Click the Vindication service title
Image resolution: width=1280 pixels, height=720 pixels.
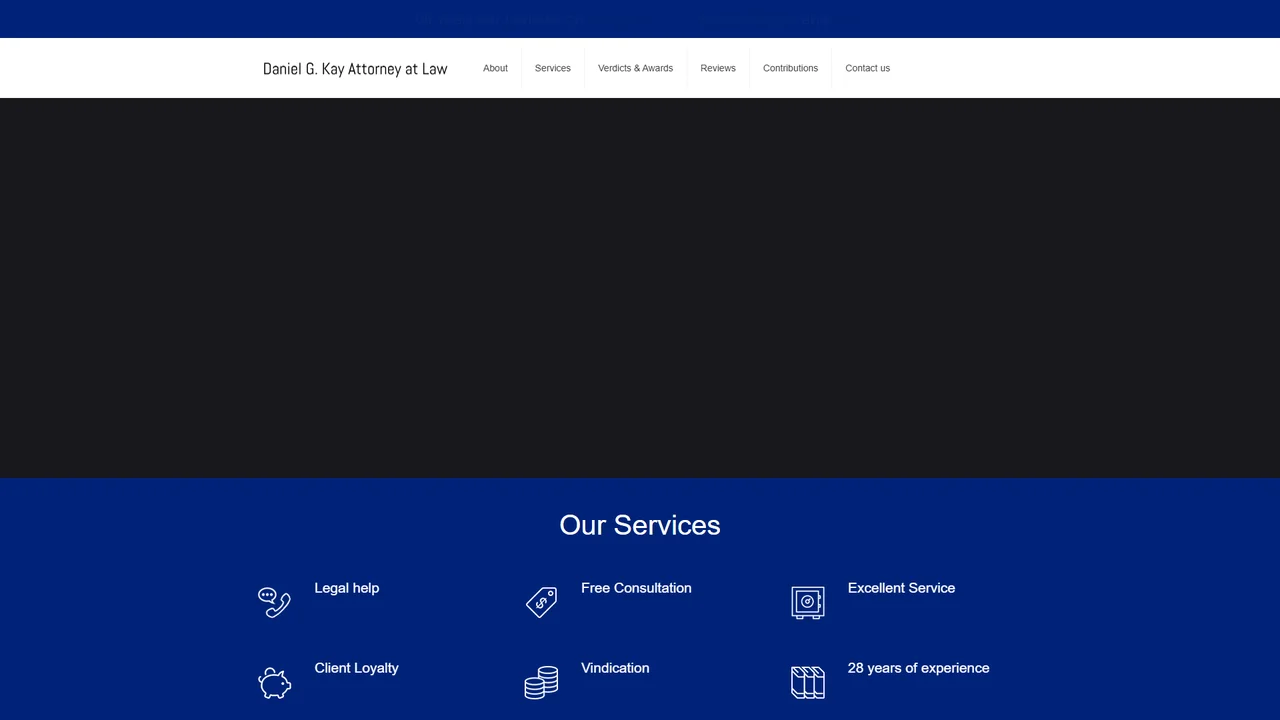point(615,668)
